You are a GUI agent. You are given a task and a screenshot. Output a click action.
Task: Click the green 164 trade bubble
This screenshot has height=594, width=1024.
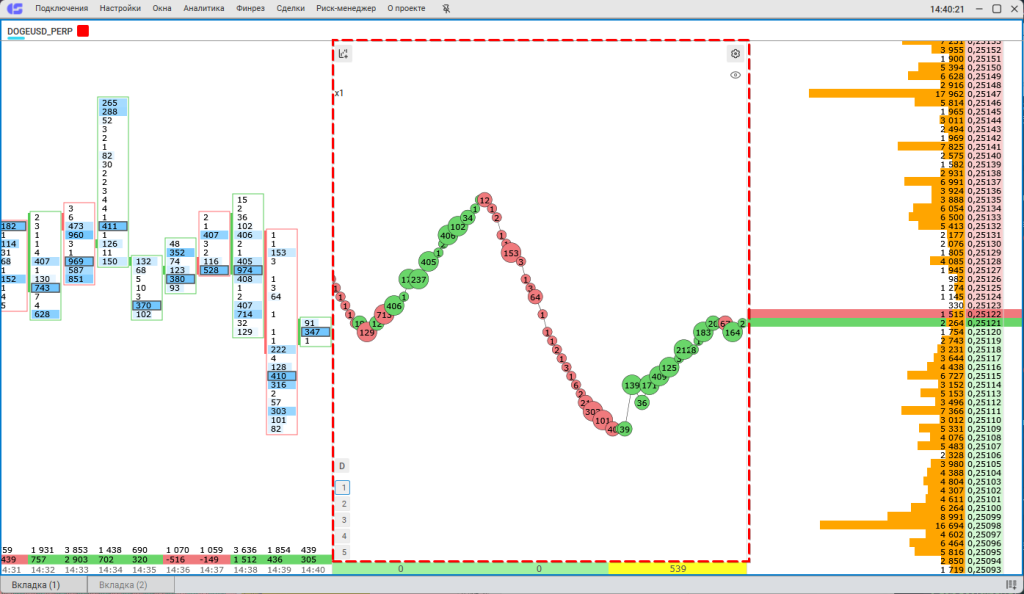pyautogui.click(x=733, y=332)
